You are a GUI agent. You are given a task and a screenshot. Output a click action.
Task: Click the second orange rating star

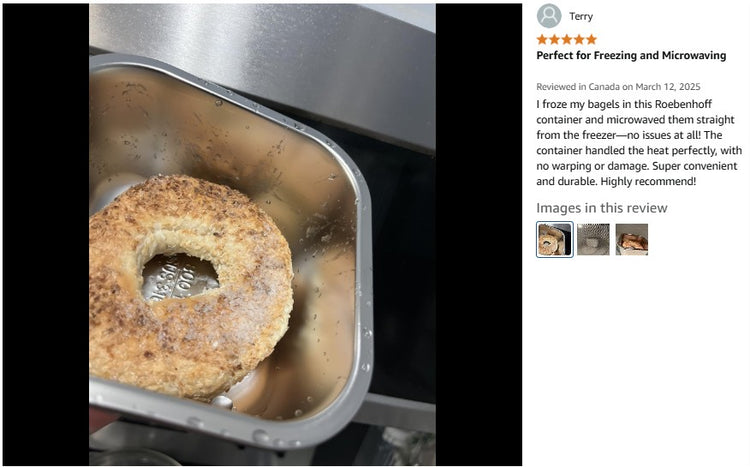pos(554,39)
